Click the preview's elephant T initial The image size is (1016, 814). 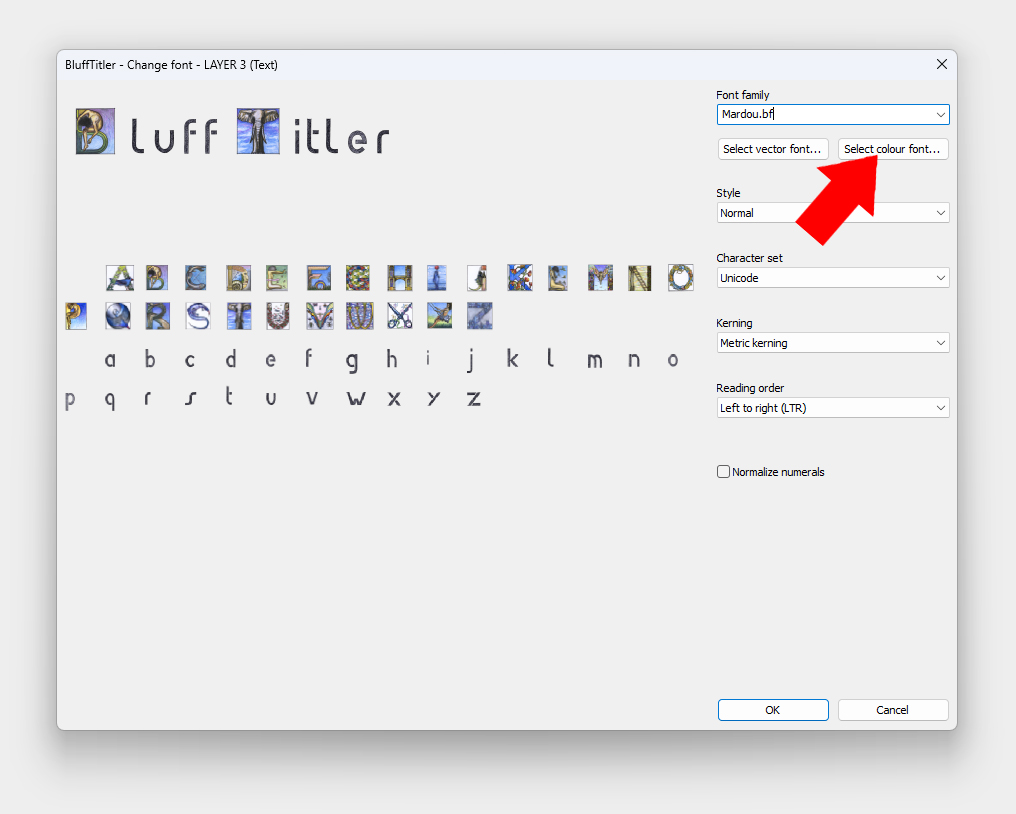pyautogui.click(x=258, y=132)
